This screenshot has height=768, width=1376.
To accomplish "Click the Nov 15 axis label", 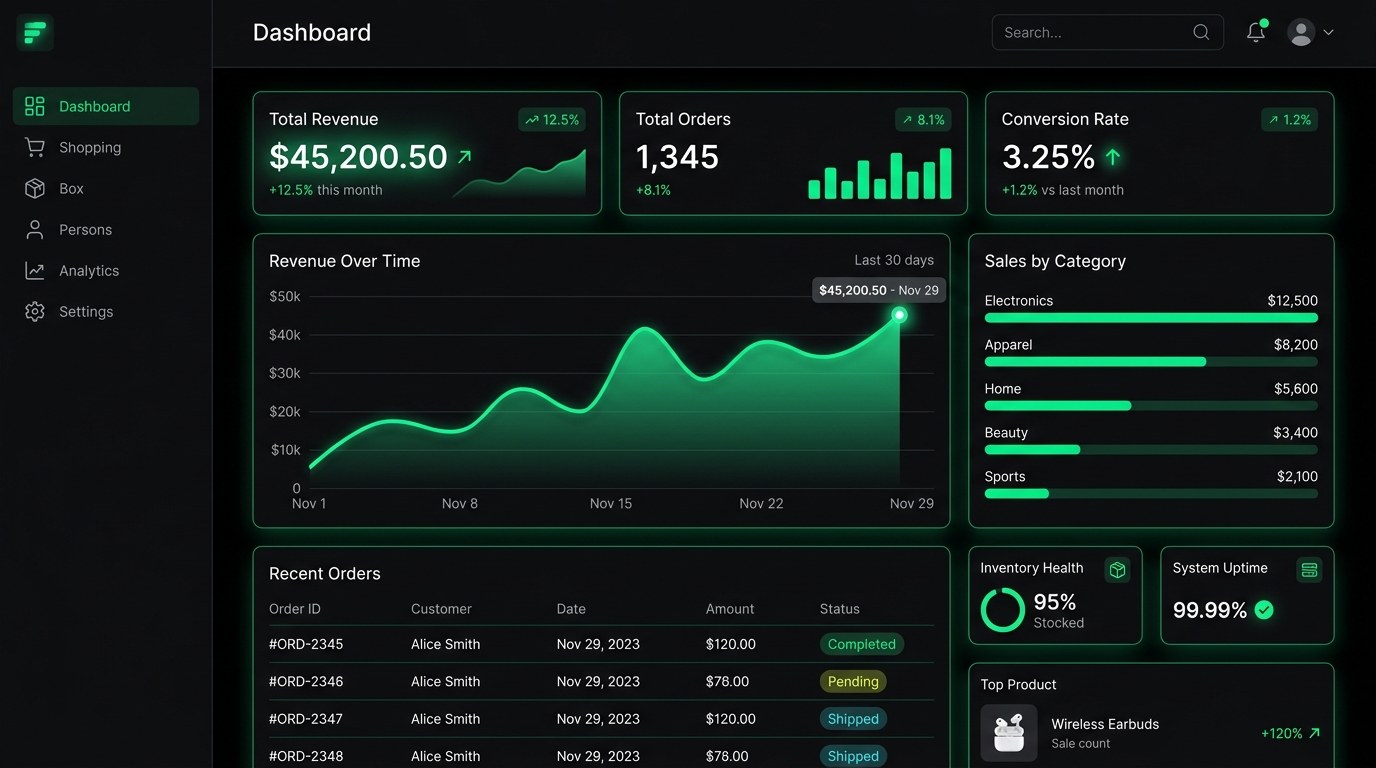I will pyautogui.click(x=611, y=503).
